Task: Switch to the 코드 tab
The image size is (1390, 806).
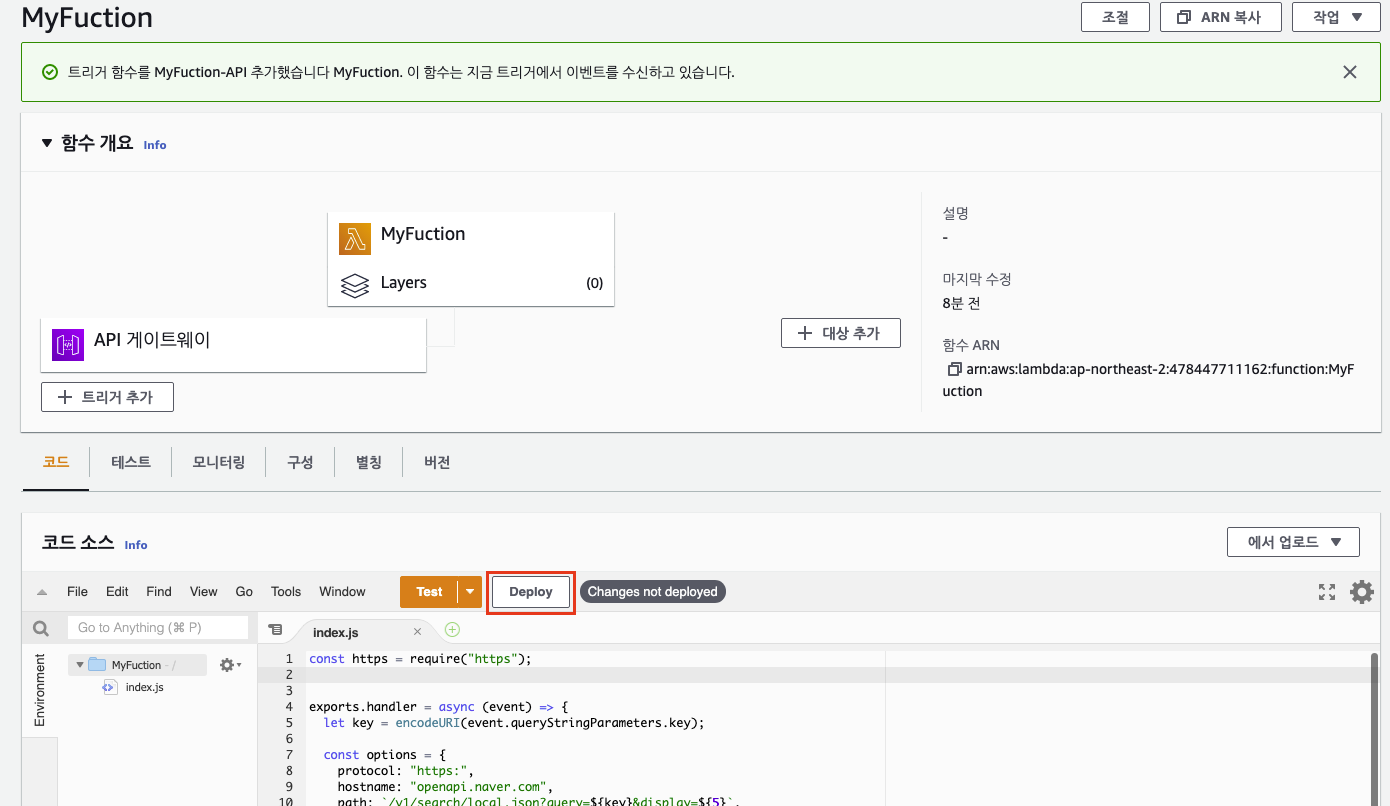Action: click(56, 462)
